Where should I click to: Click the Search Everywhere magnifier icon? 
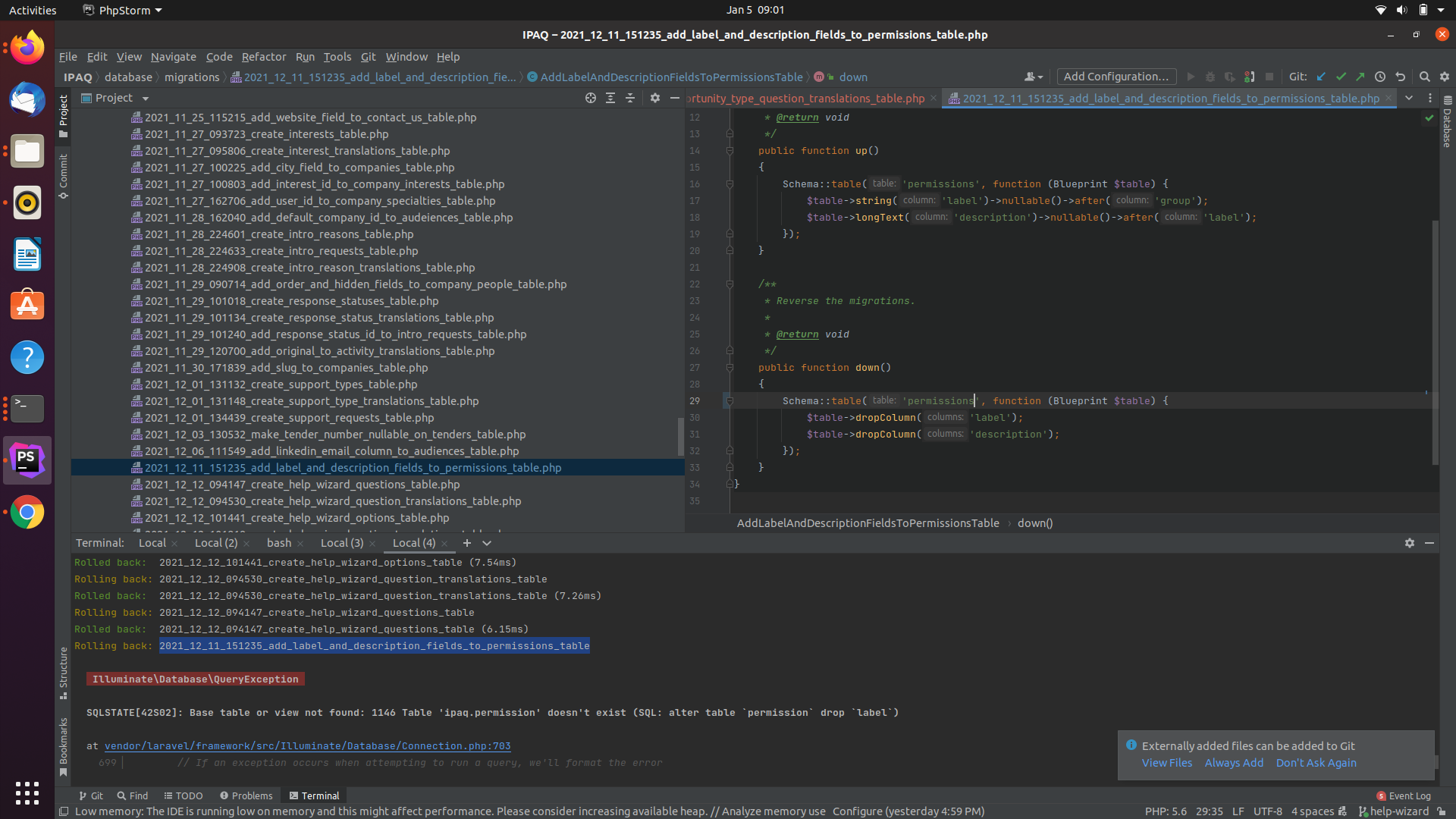[x=1425, y=77]
